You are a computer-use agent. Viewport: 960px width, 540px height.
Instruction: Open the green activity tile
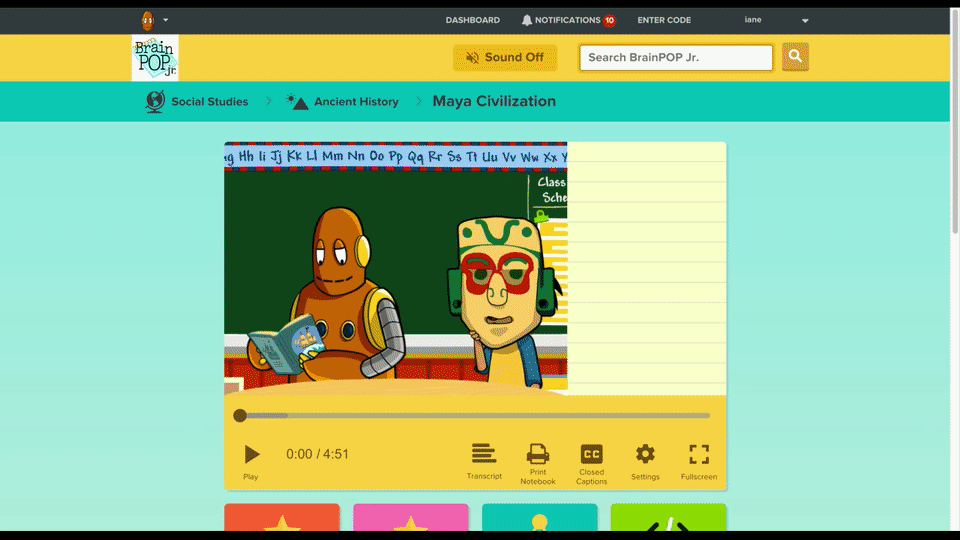[x=669, y=517]
